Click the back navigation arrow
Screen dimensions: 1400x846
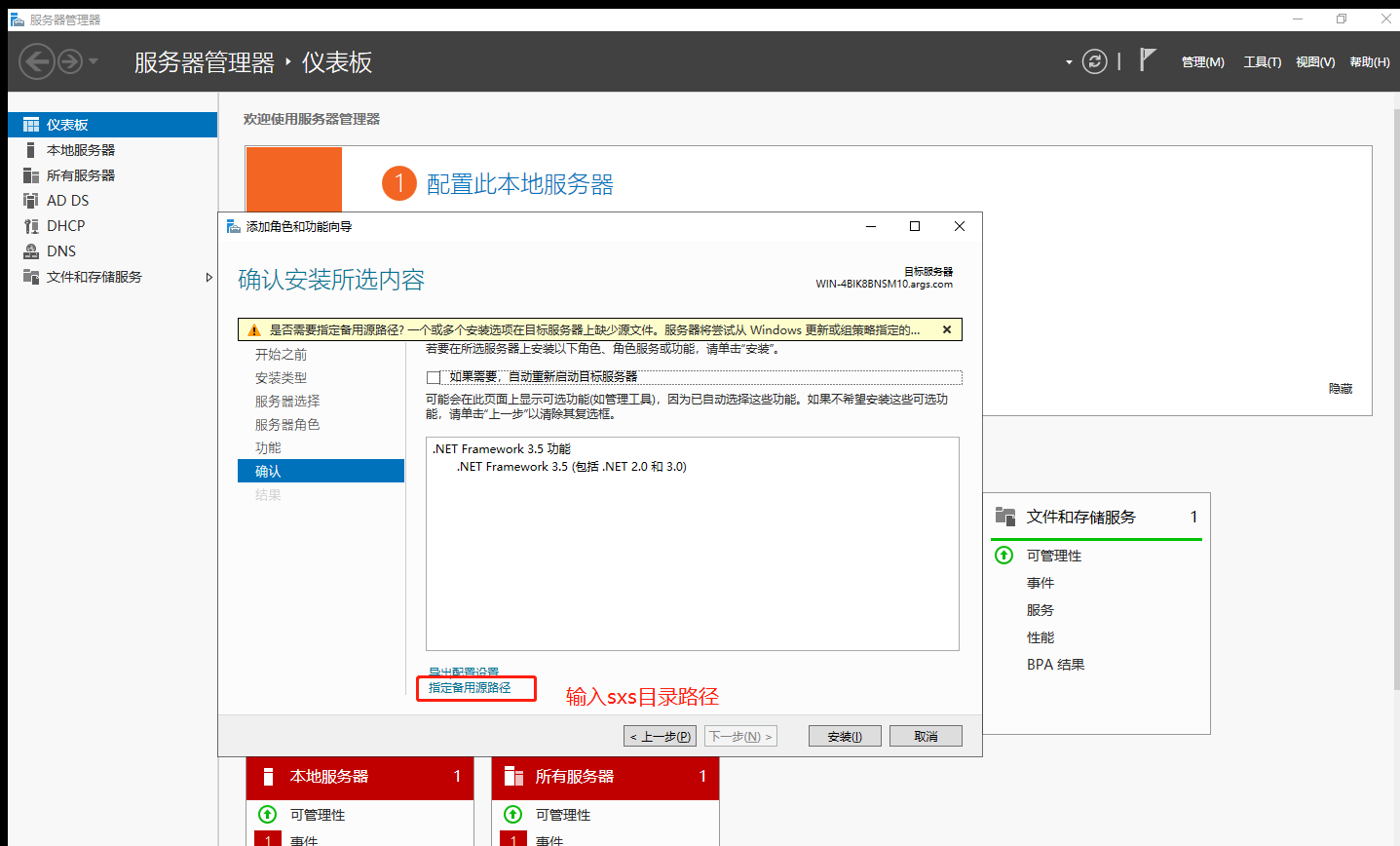(x=37, y=60)
